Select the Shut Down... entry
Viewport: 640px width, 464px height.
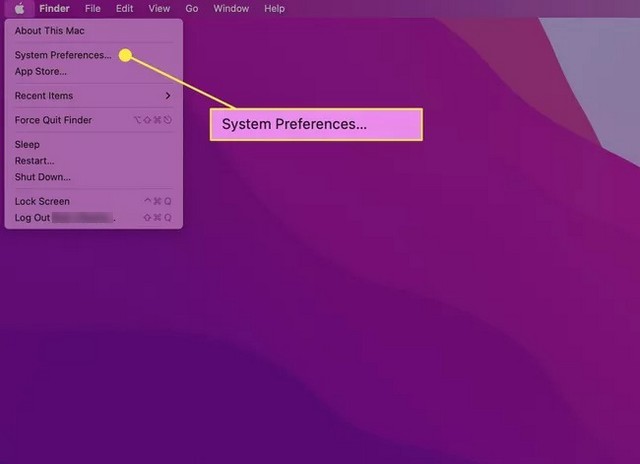42,177
